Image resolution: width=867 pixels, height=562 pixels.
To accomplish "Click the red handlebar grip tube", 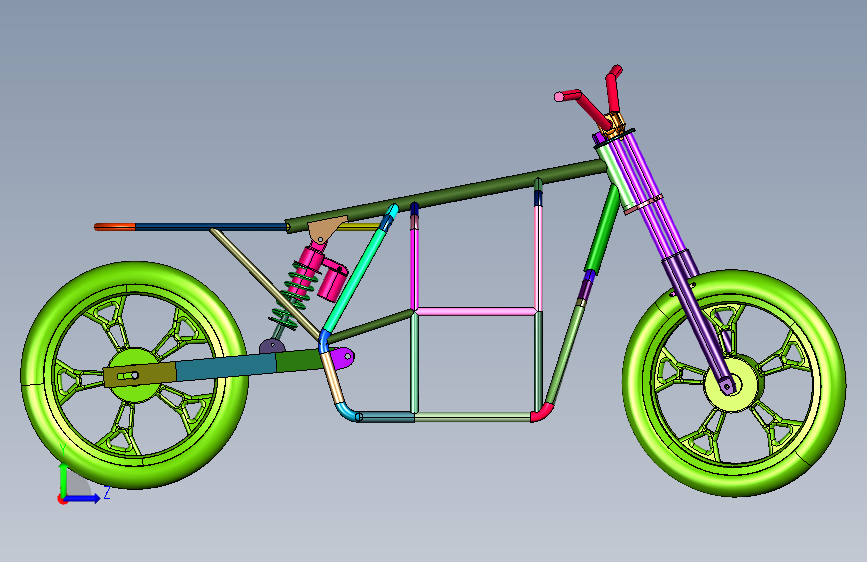I will click(x=592, y=109).
